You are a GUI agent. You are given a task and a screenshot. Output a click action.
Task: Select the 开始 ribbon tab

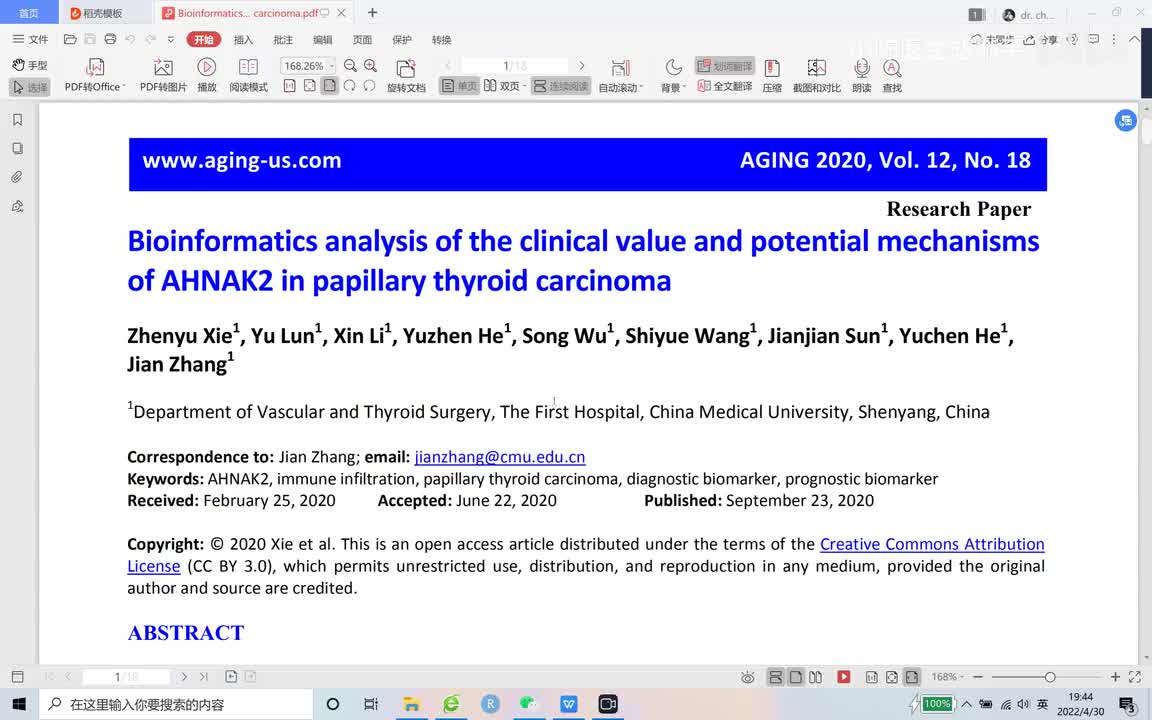[204, 40]
